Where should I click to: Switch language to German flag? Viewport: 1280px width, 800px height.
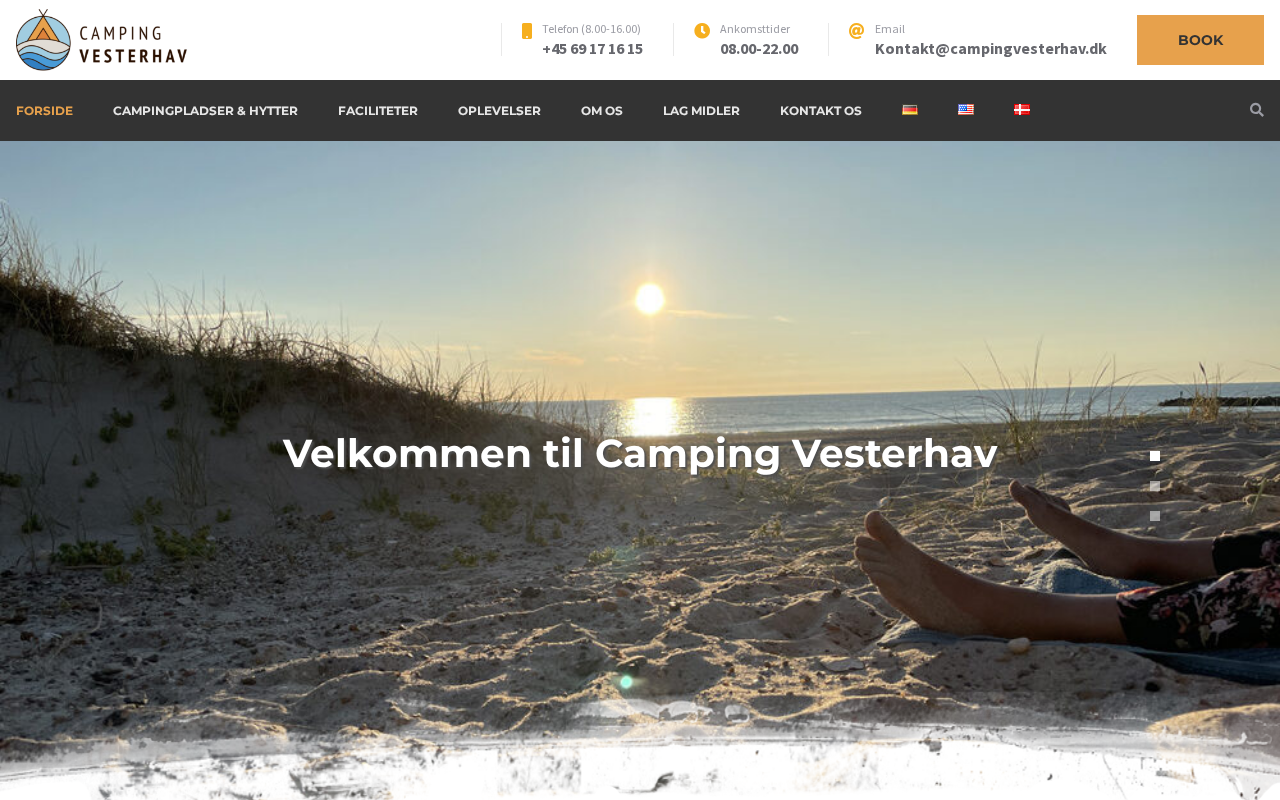pos(910,110)
